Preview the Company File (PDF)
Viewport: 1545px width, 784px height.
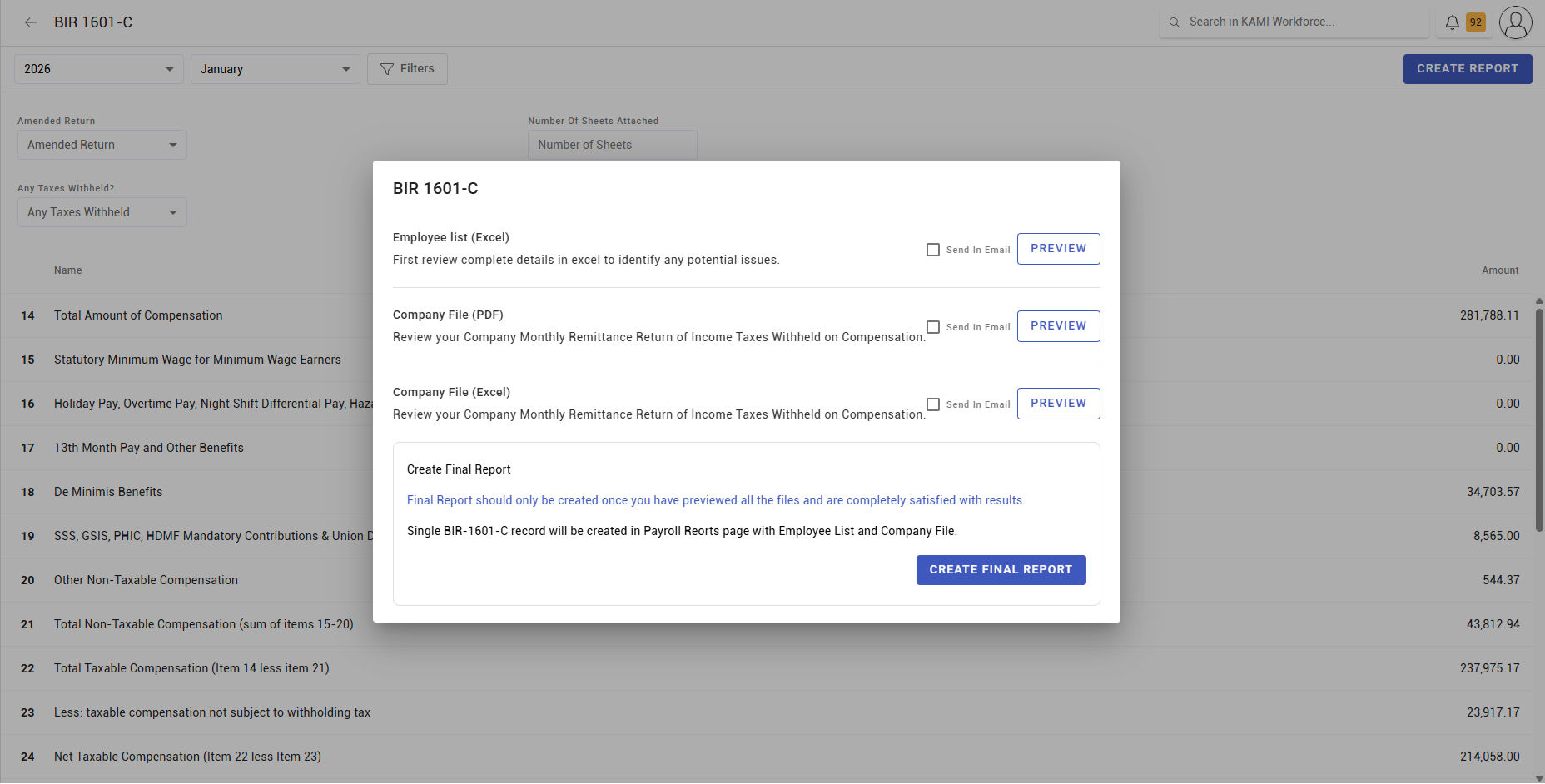tap(1058, 326)
